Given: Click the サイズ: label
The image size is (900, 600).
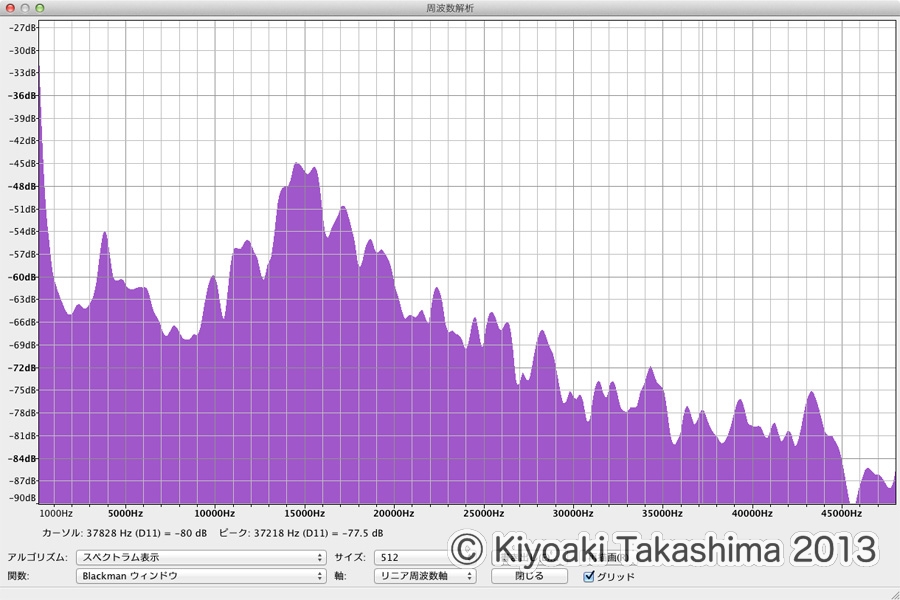Looking at the screenshot, I should tap(350, 558).
